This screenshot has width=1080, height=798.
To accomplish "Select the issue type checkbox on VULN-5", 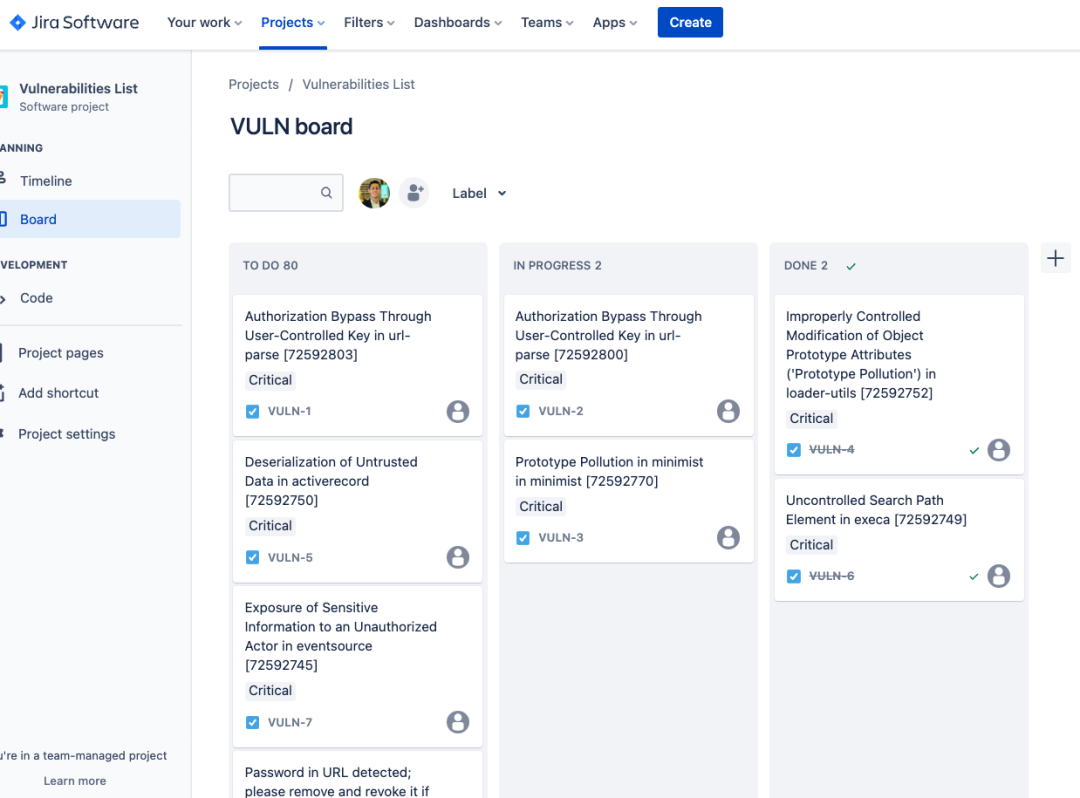I will [x=252, y=557].
